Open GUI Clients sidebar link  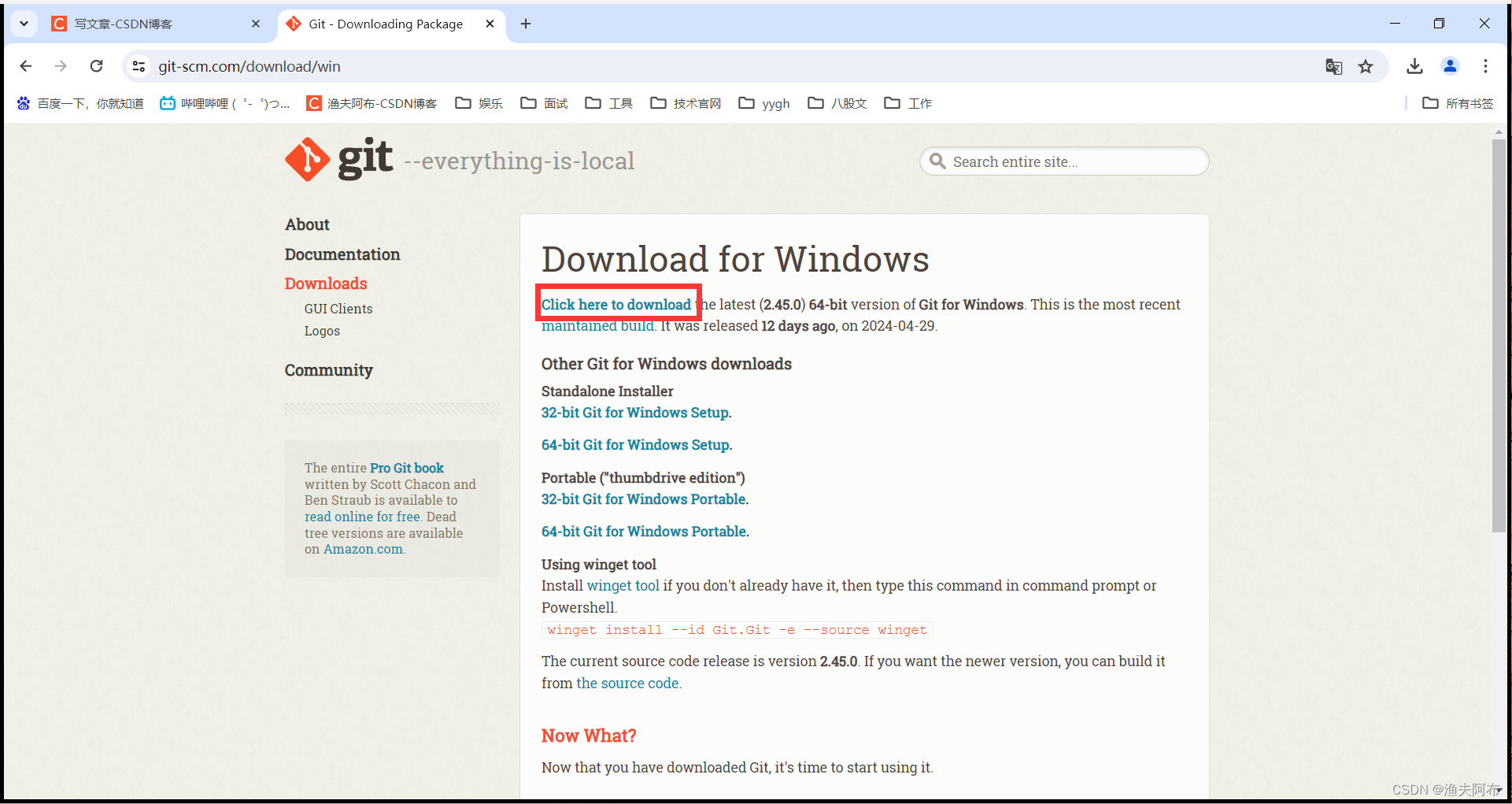click(338, 309)
